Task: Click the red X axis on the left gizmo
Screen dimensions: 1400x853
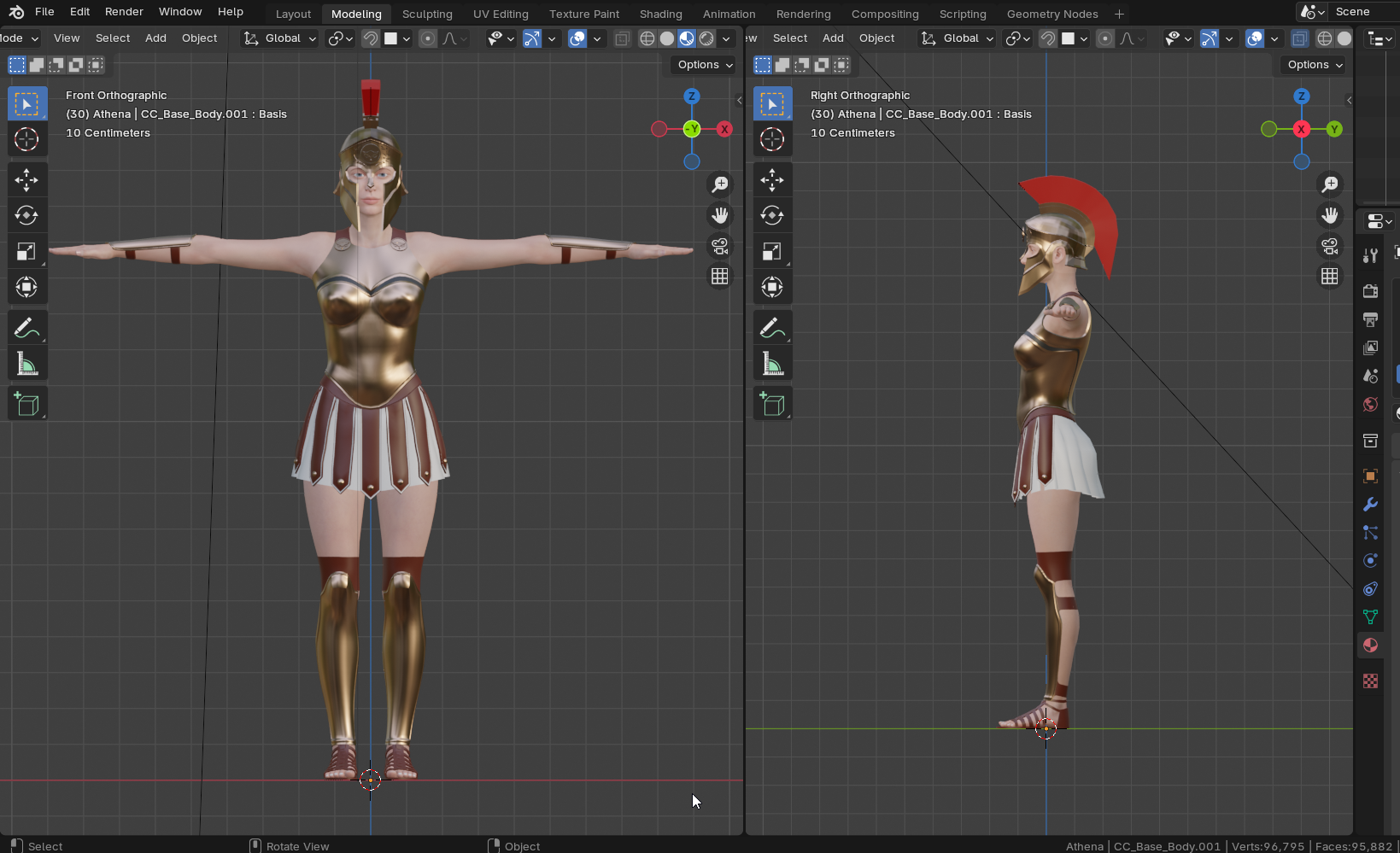Action: point(724,129)
